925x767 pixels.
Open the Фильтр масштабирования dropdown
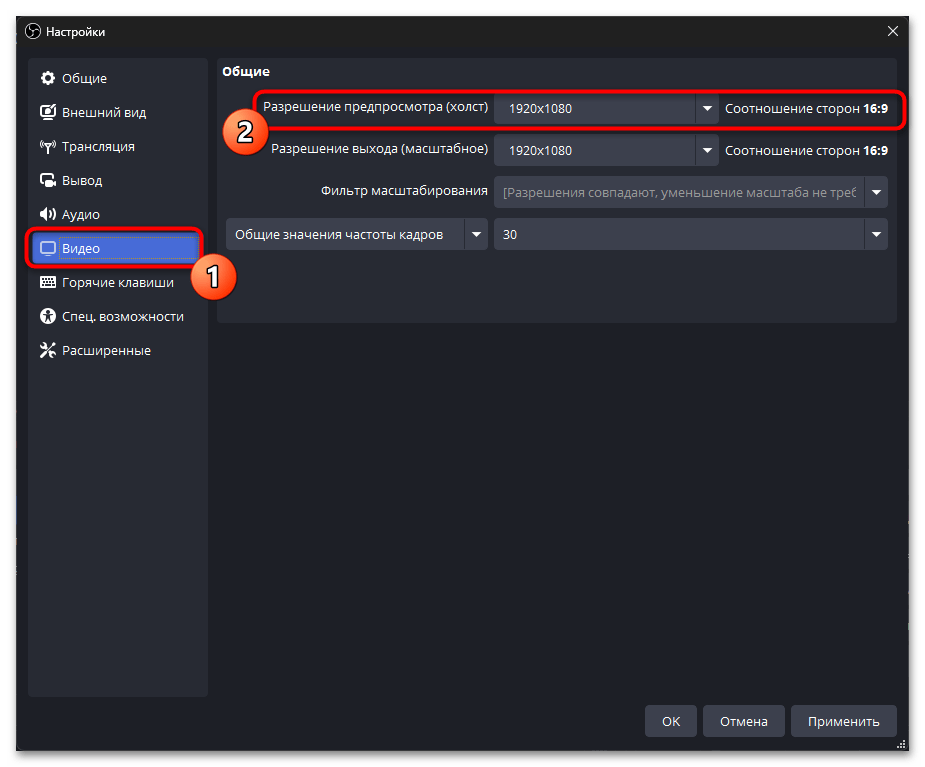[x=876, y=193]
